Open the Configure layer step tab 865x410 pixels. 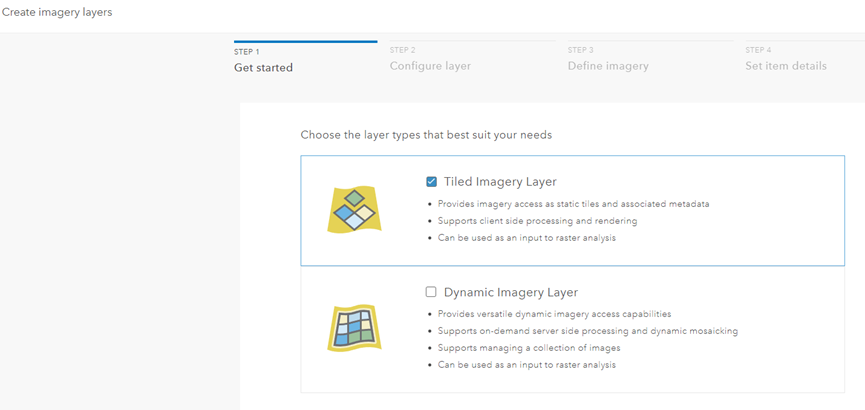click(430, 66)
